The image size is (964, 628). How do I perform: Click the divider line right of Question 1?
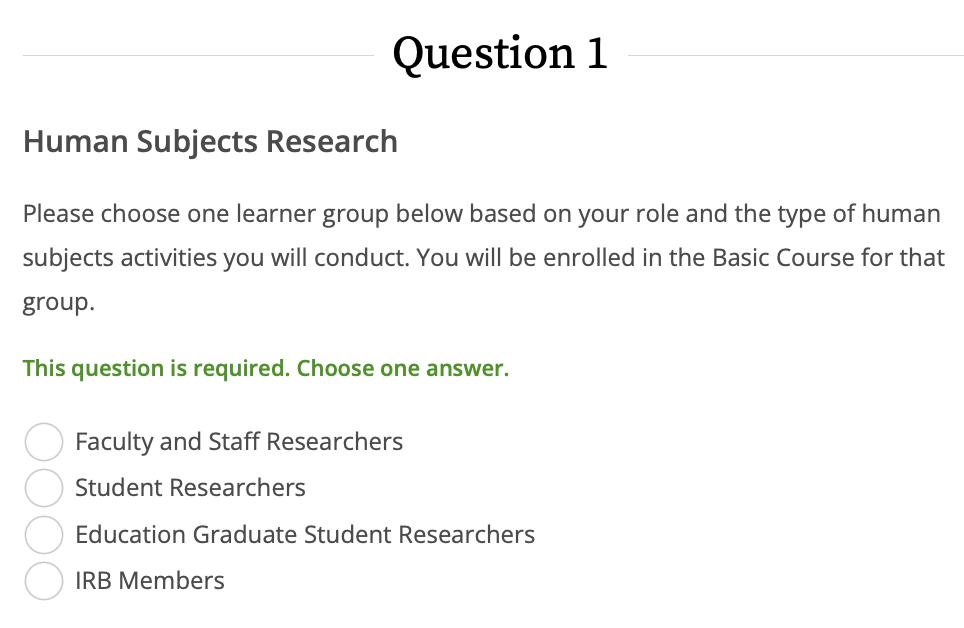tap(795, 56)
